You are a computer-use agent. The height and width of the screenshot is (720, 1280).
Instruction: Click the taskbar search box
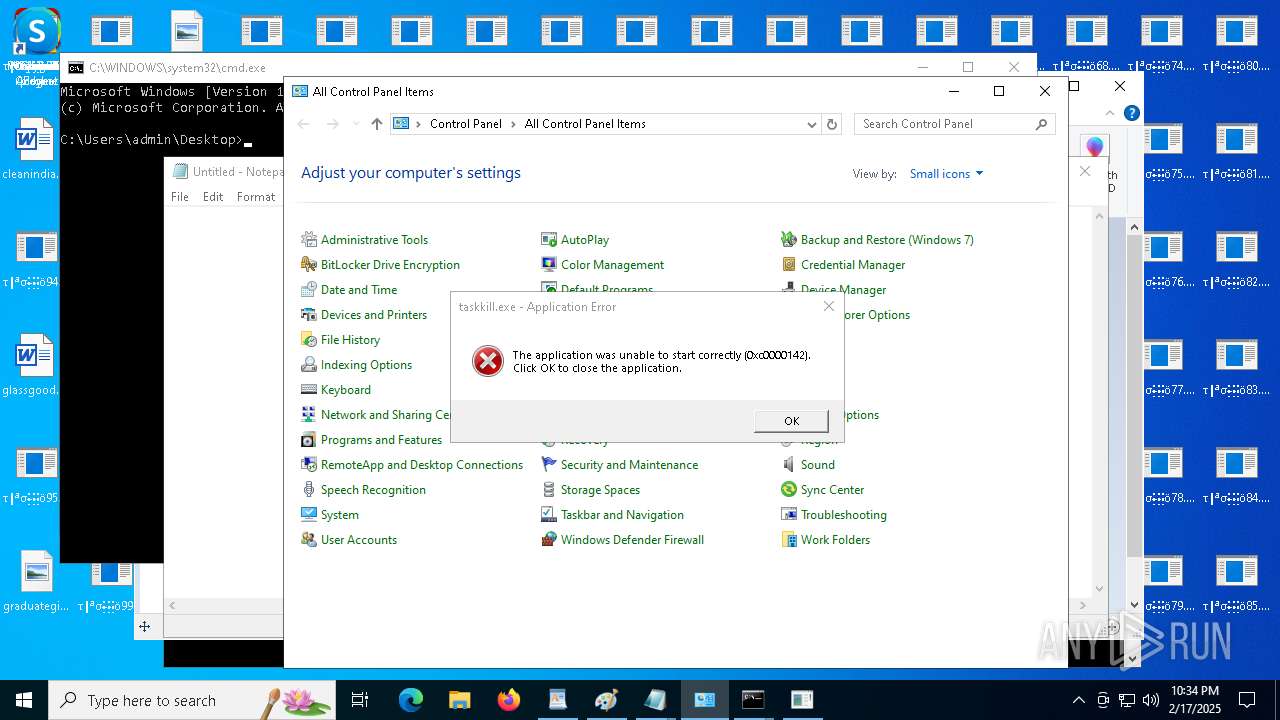click(x=192, y=700)
